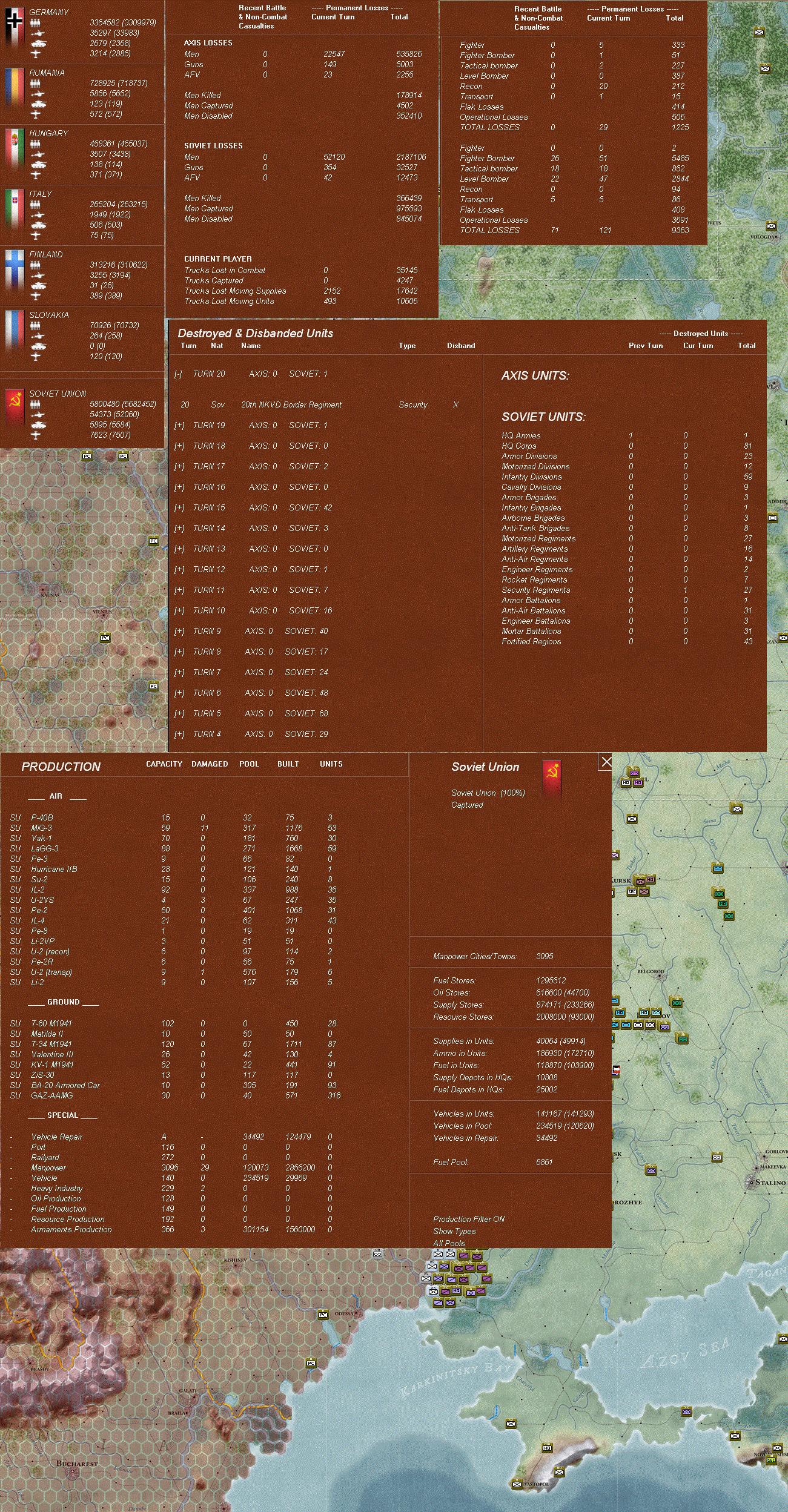Viewport: 788px width, 1512px height.
Task: Click the Fuel Stores value 1295512
Action: tap(551, 980)
